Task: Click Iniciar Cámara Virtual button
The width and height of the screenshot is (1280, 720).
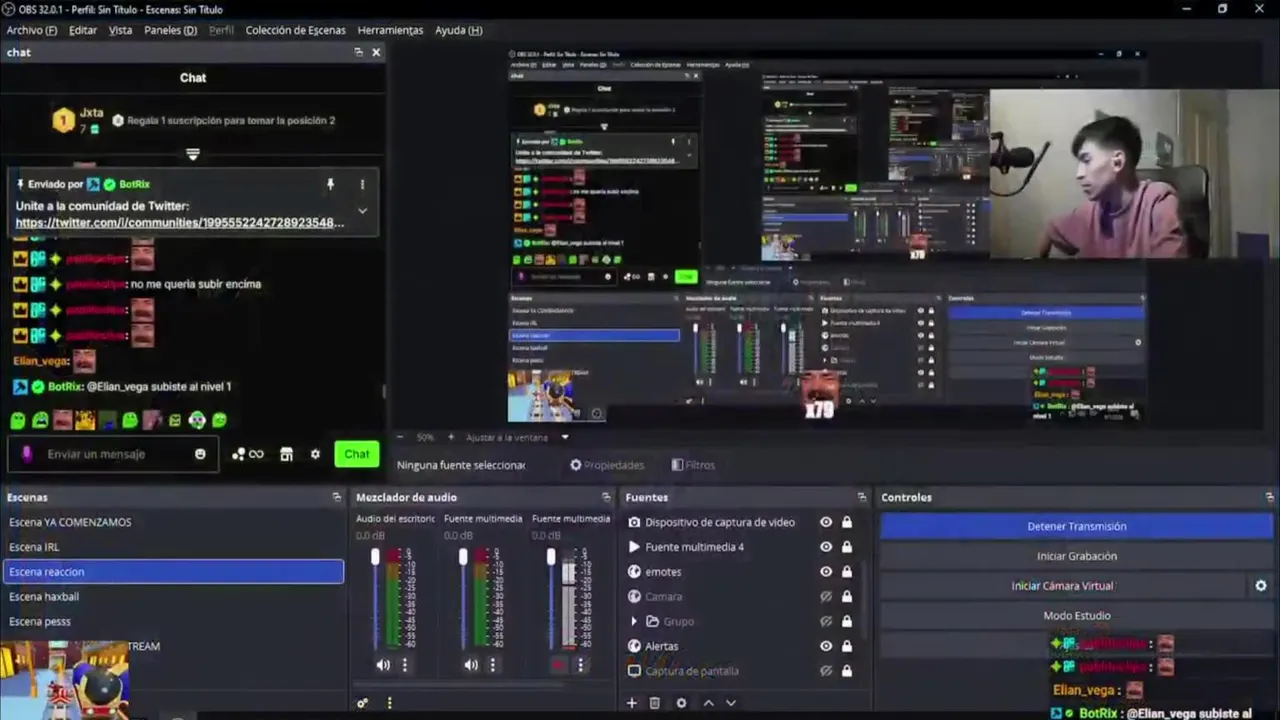Action: tap(1062, 586)
